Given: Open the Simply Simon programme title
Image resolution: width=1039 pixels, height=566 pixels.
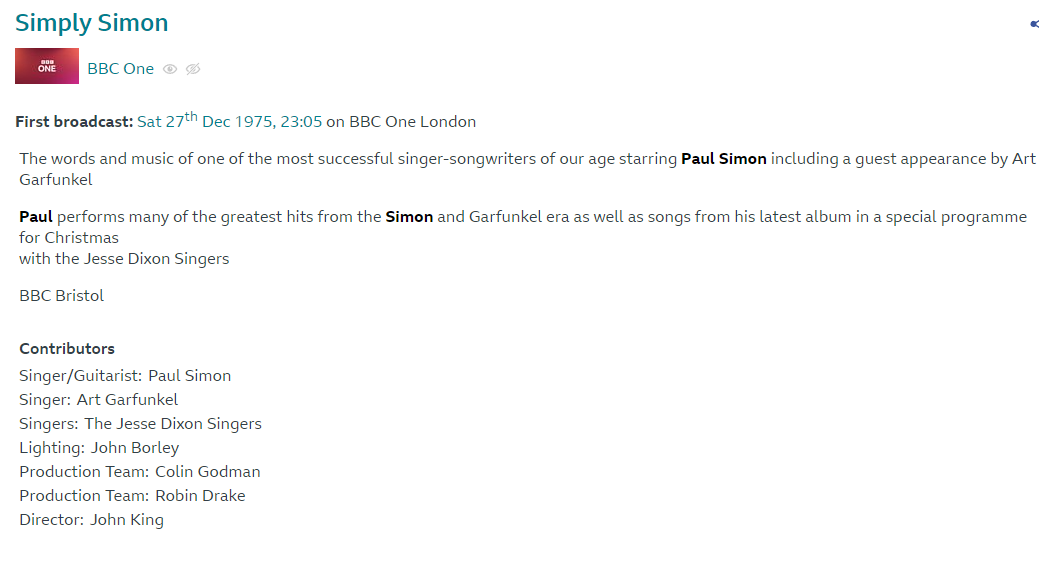Looking at the screenshot, I should [92, 23].
